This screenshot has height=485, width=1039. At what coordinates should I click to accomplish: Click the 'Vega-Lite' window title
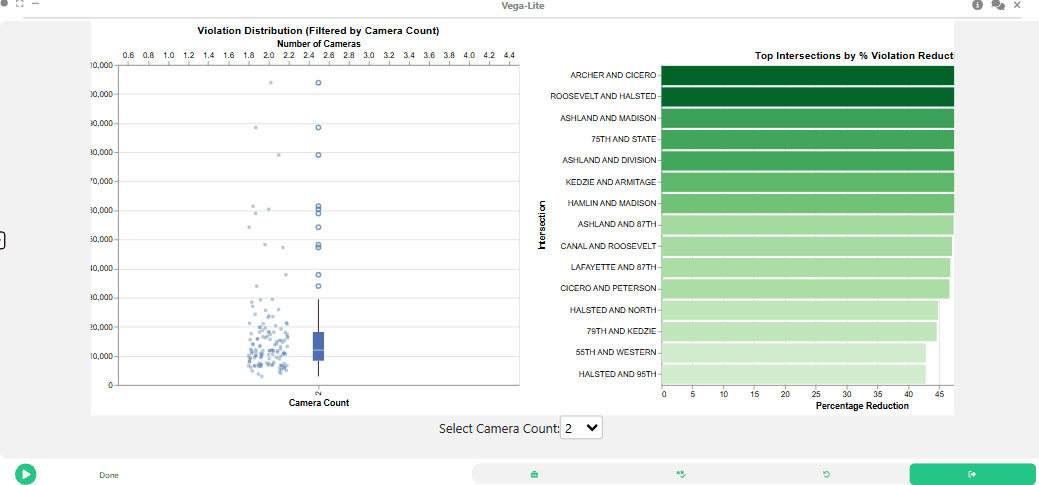point(523,6)
